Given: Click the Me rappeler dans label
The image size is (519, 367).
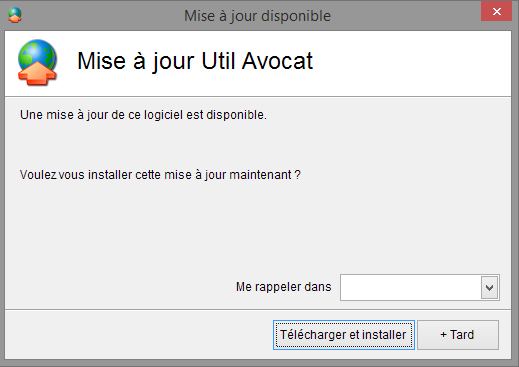Looking at the screenshot, I should tap(283, 287).
